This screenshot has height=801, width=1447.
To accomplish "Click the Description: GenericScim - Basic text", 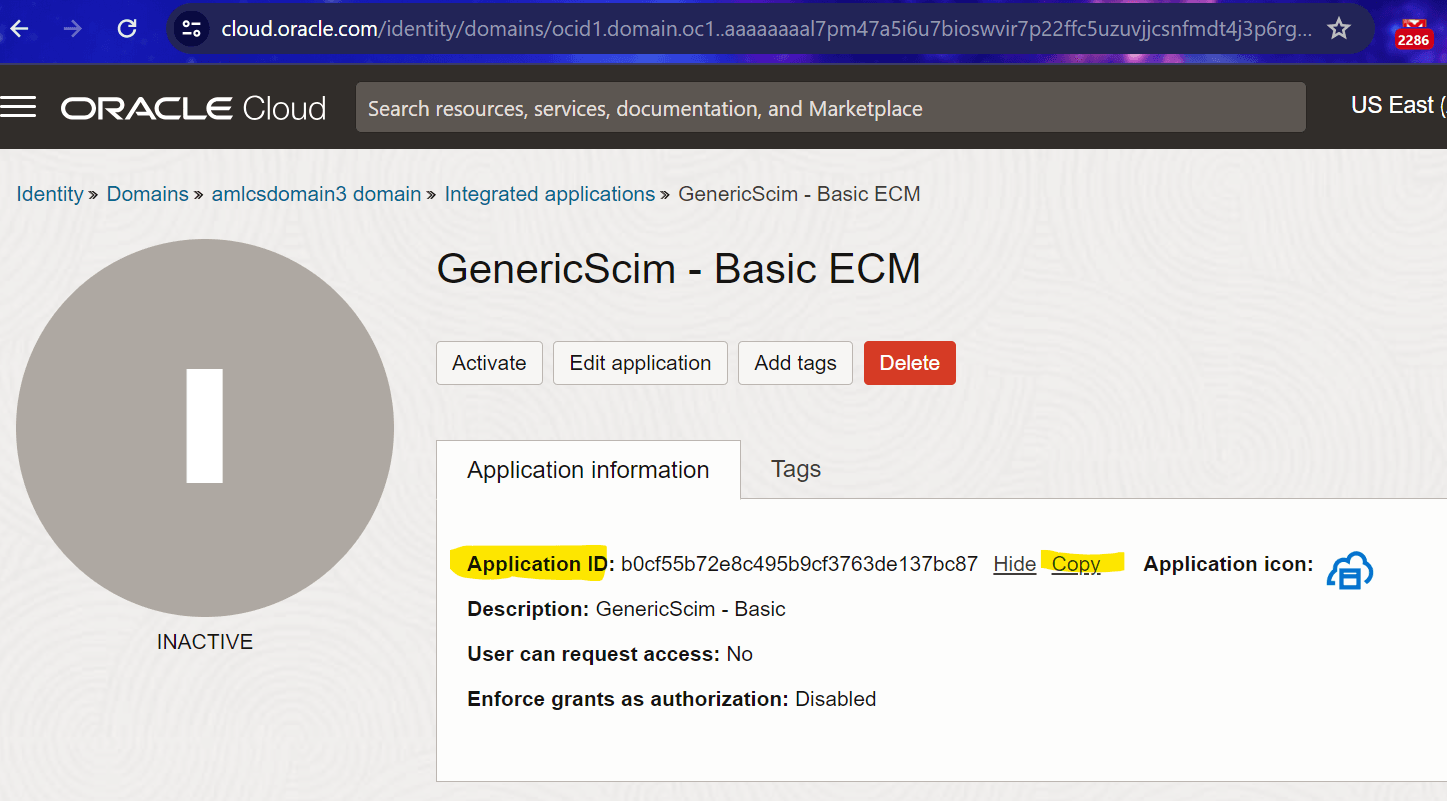I will point(626,609).
